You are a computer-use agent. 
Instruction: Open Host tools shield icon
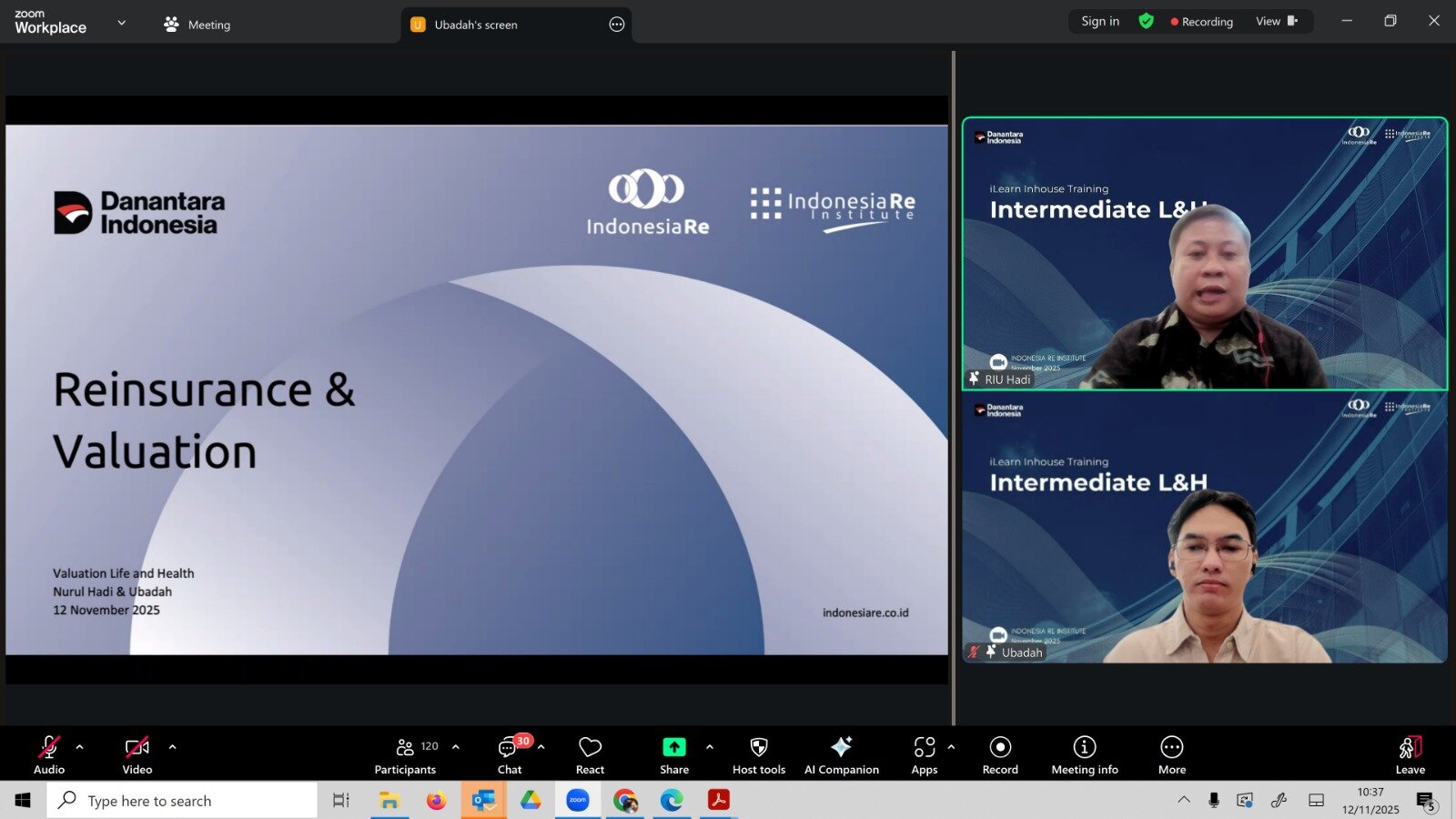pyautogui.click(x=758, y=754)
